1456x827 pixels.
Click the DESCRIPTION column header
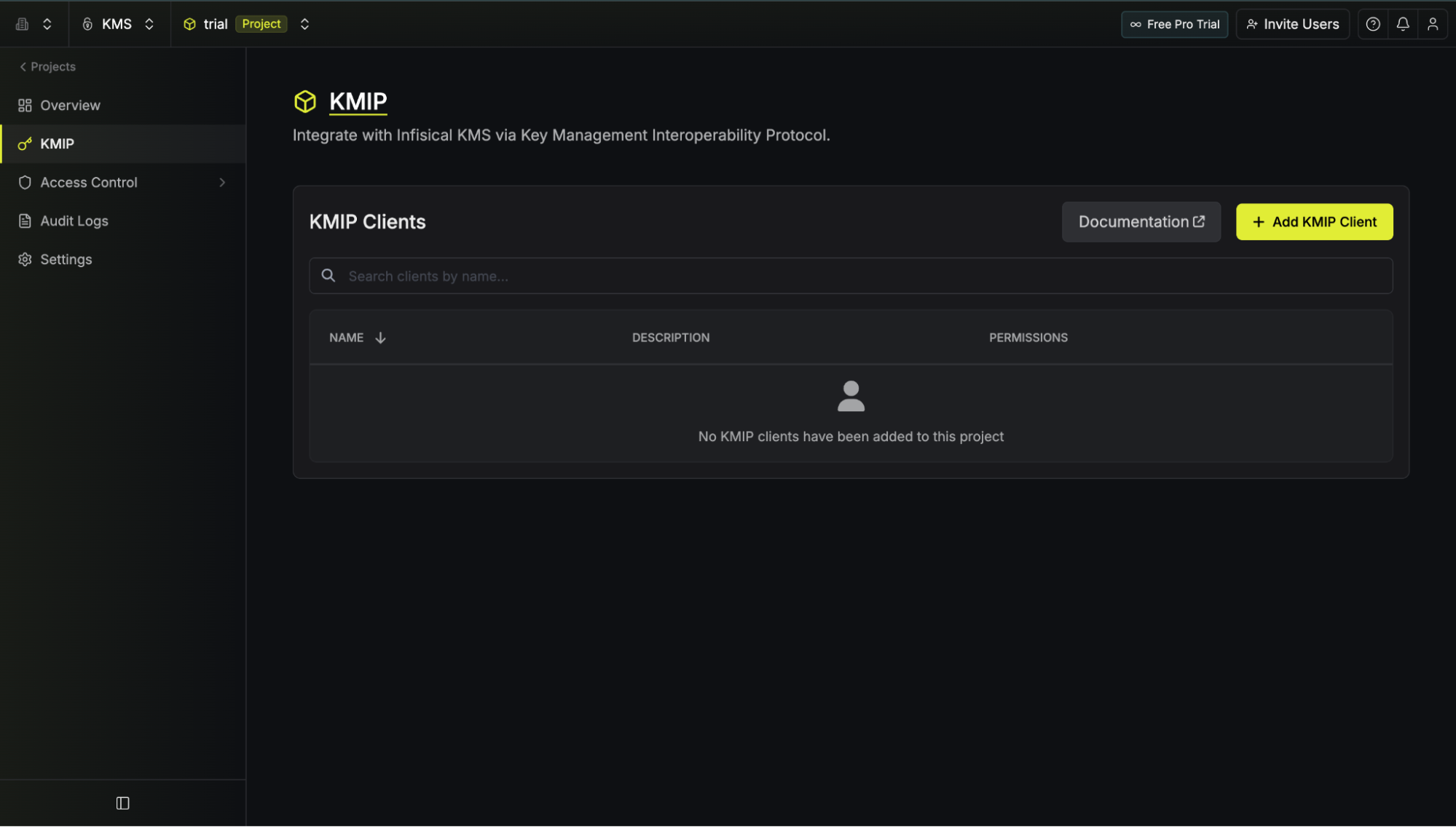pos(671,338)
